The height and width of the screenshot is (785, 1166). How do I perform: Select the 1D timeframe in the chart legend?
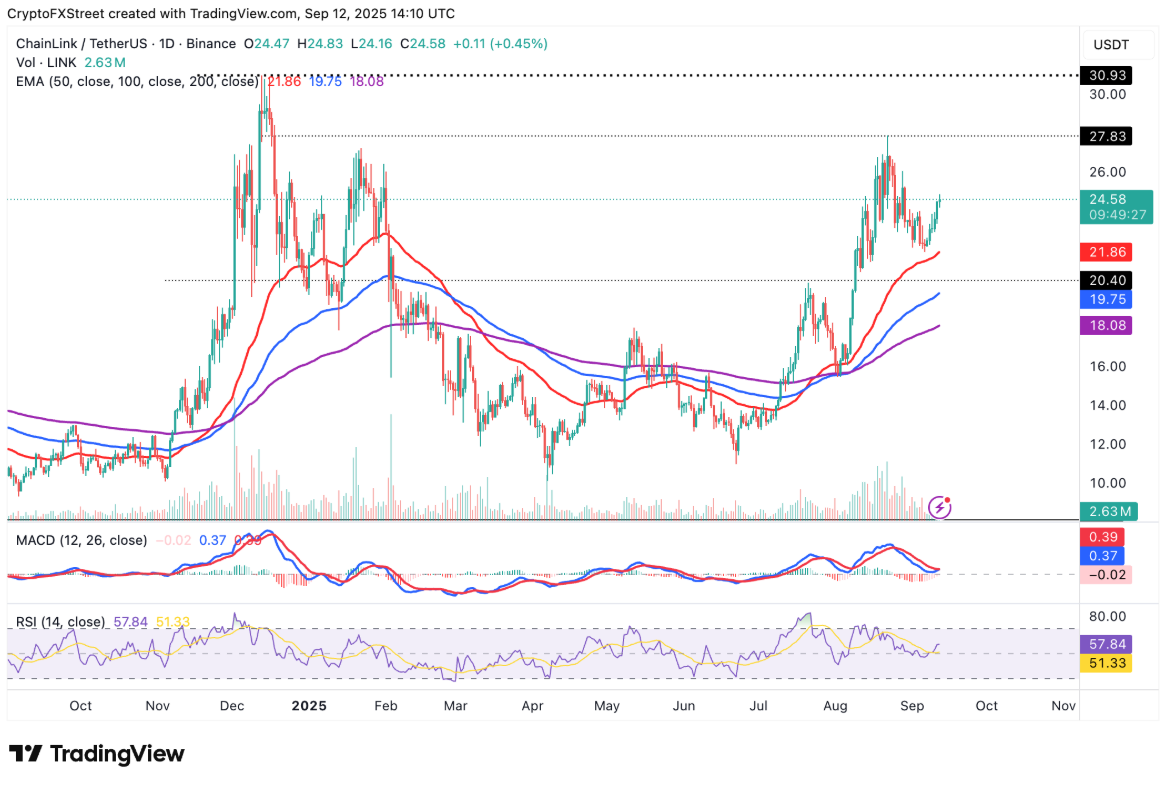(x=168, y=44)
